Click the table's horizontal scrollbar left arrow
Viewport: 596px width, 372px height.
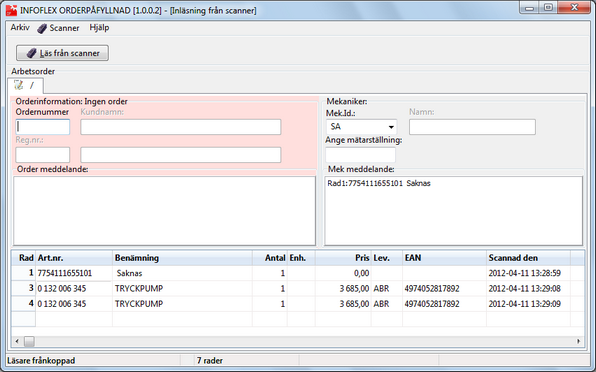pyautogui.click(x=17, y=341)
